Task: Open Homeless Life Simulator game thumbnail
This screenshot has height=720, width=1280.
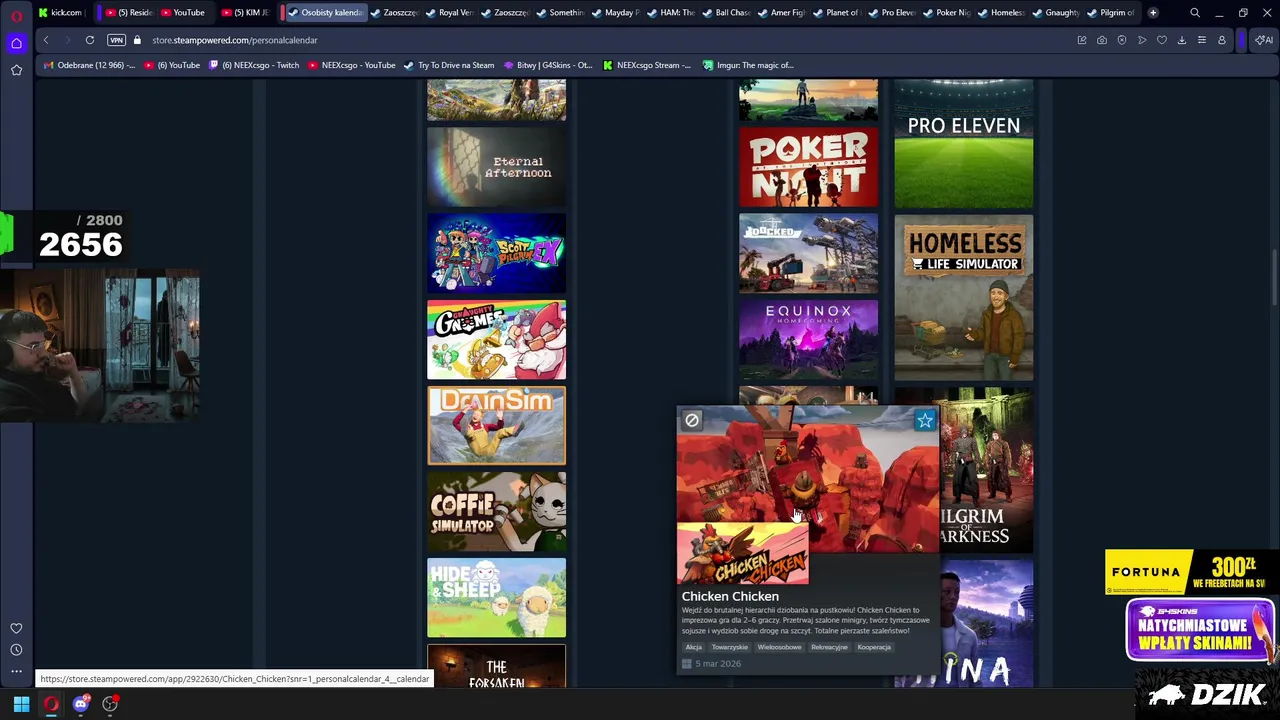Action: [963, 297]
